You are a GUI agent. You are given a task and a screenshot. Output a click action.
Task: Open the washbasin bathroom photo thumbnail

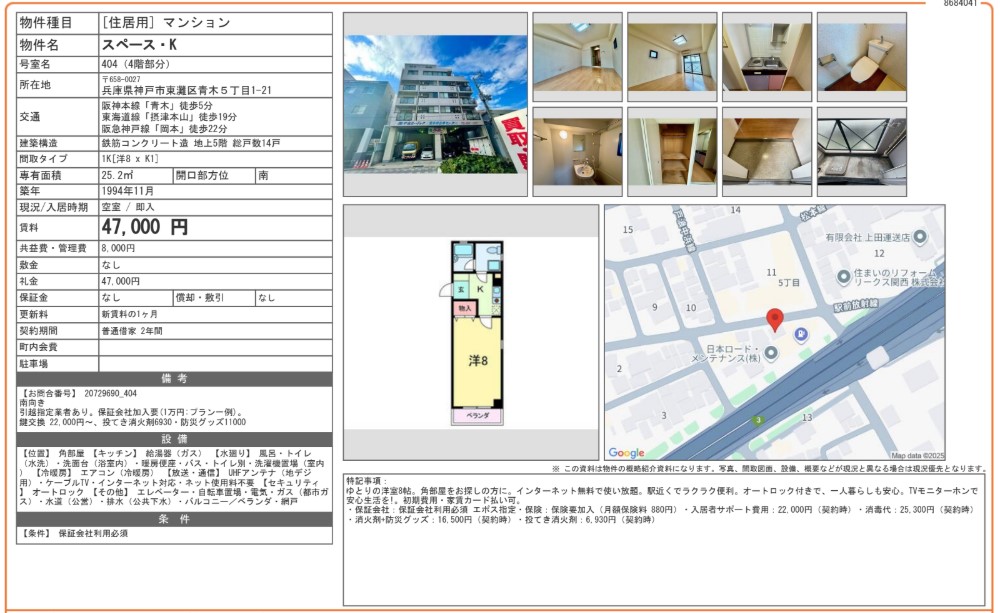[x=577, y=151]
